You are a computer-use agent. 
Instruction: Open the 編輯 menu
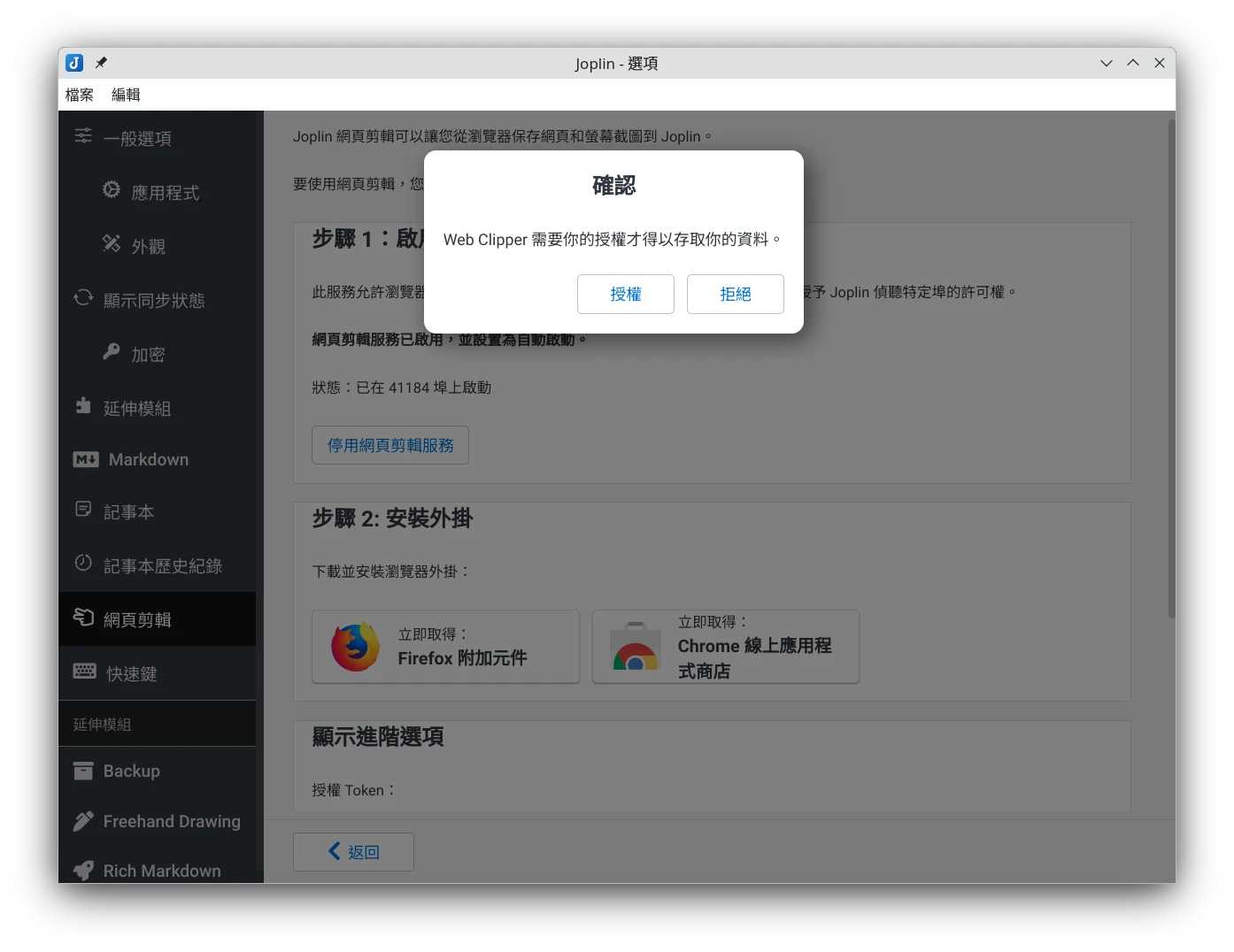(x=126, y=95)
